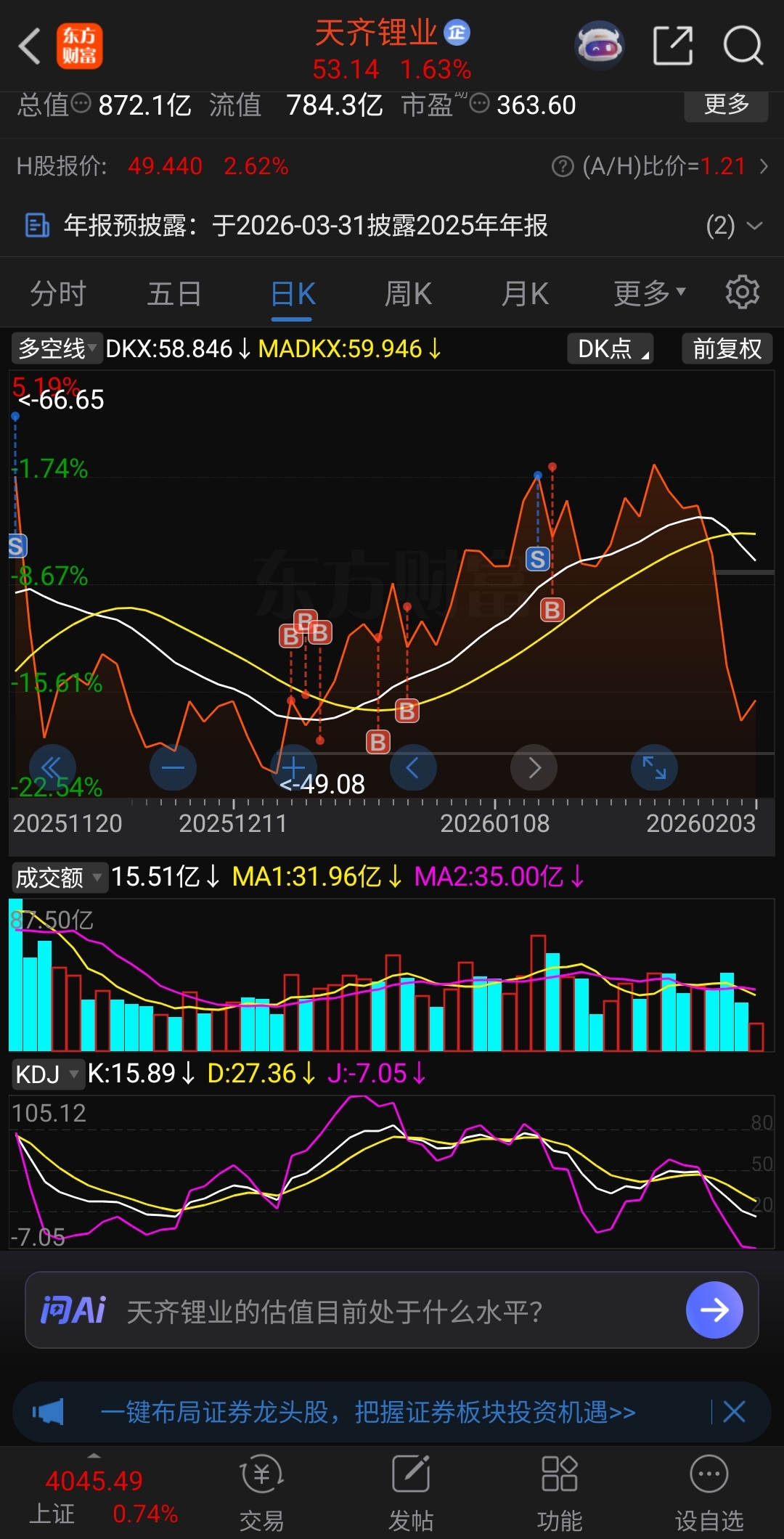
Task: Switch to 周K tab
Action: pos(408,294)
